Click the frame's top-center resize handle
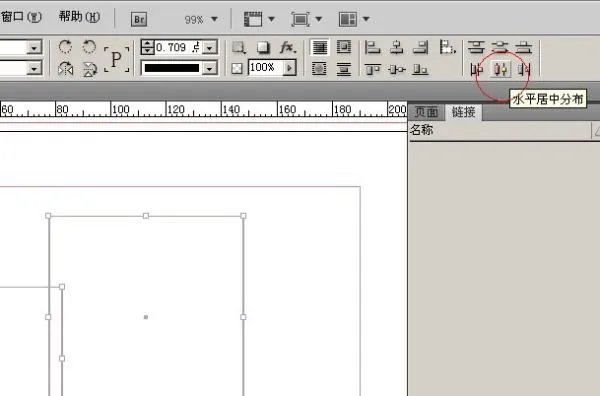 [146, 216]
